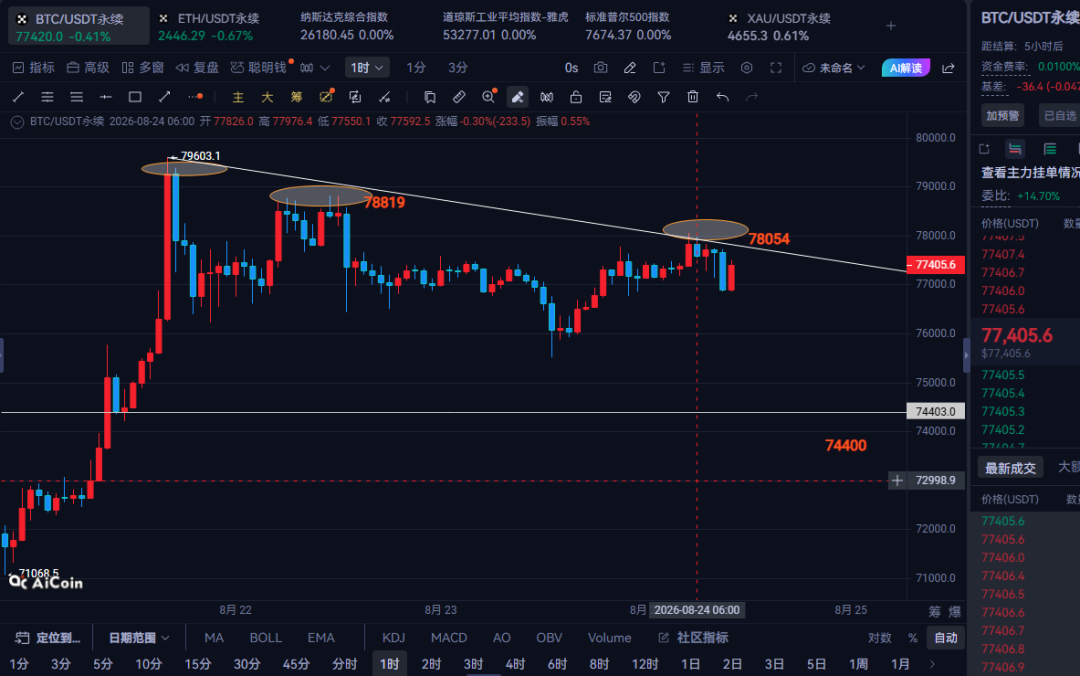Click the 筹 chip distribution toolbar icon

296,97
